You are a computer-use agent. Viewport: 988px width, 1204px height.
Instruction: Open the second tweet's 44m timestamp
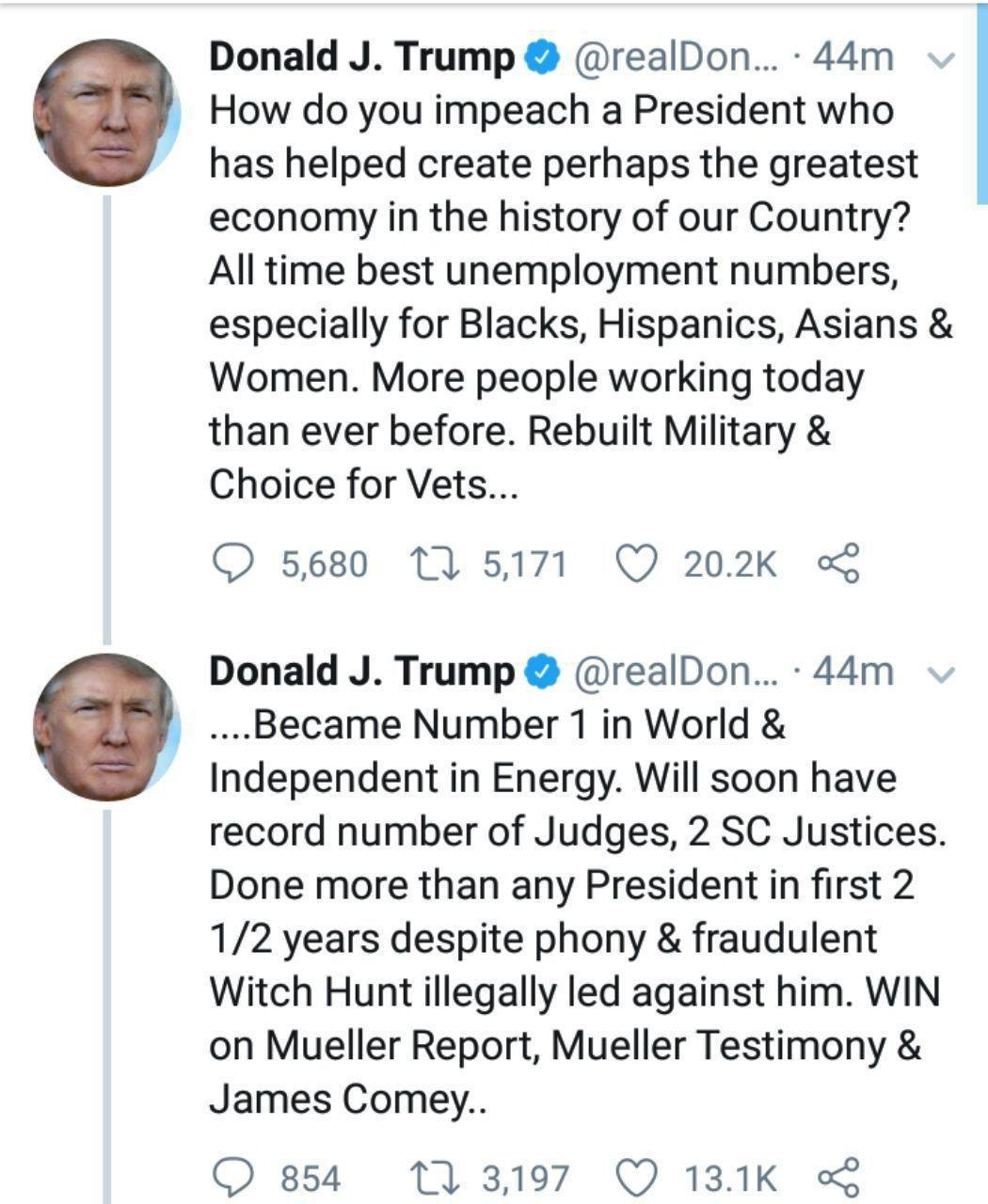pos(853,672)
